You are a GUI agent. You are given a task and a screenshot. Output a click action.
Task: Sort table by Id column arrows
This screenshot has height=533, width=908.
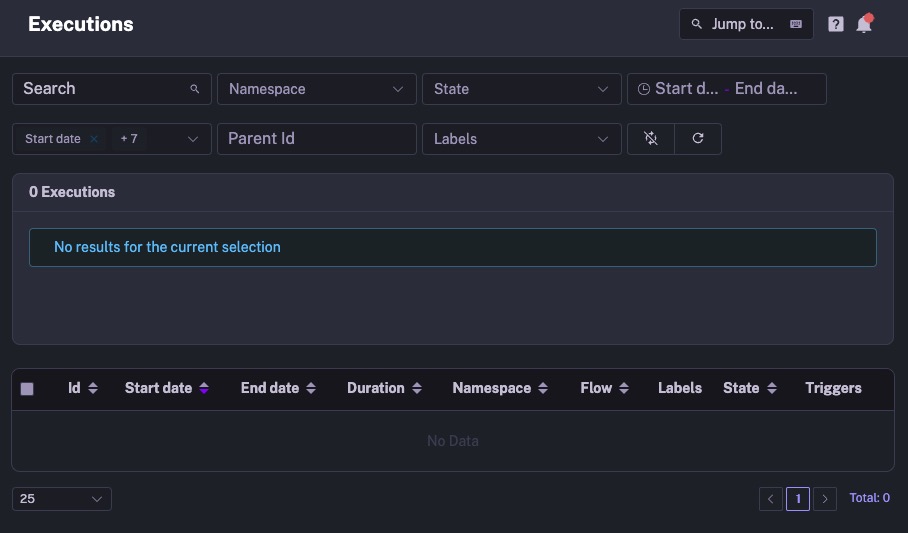coord(93,388)
